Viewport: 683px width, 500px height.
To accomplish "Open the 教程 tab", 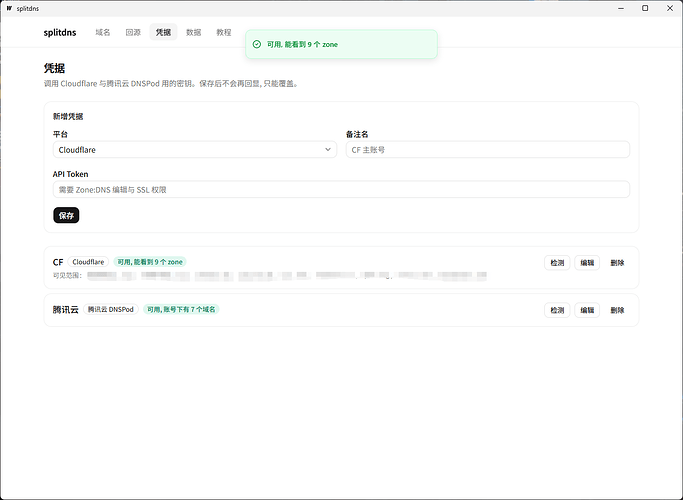I will point(224,32).
